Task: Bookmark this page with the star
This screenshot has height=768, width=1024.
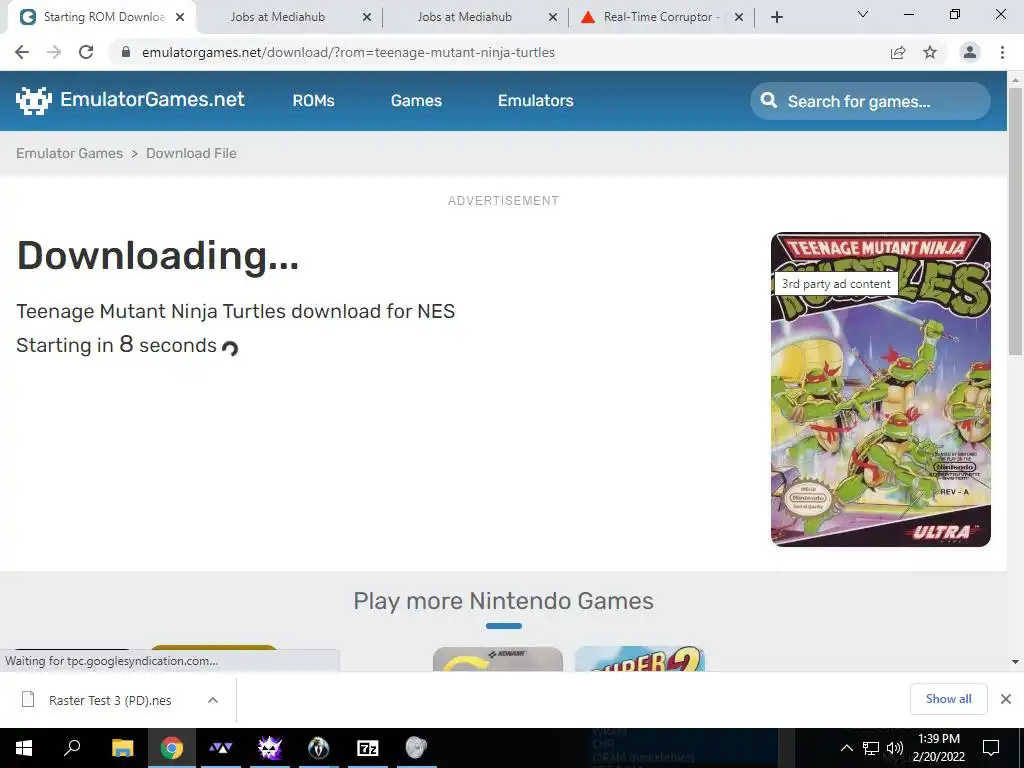Action: [x=930, y=52]
